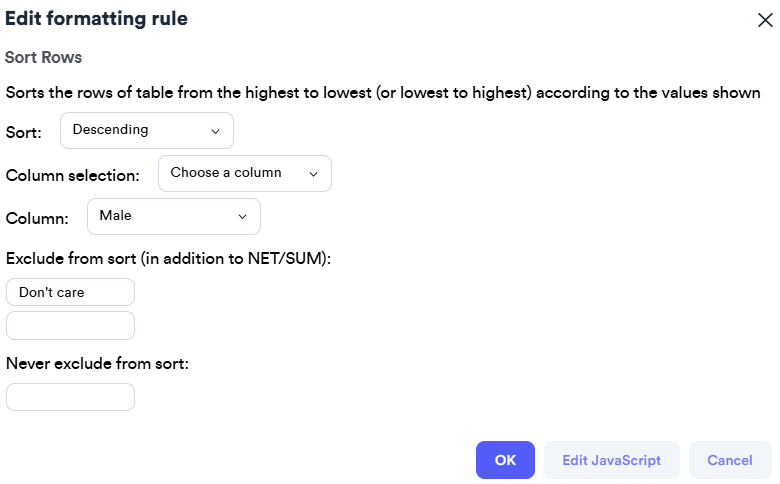Confirm the rule with OK
780x484 pixels.
click(505, 460)
